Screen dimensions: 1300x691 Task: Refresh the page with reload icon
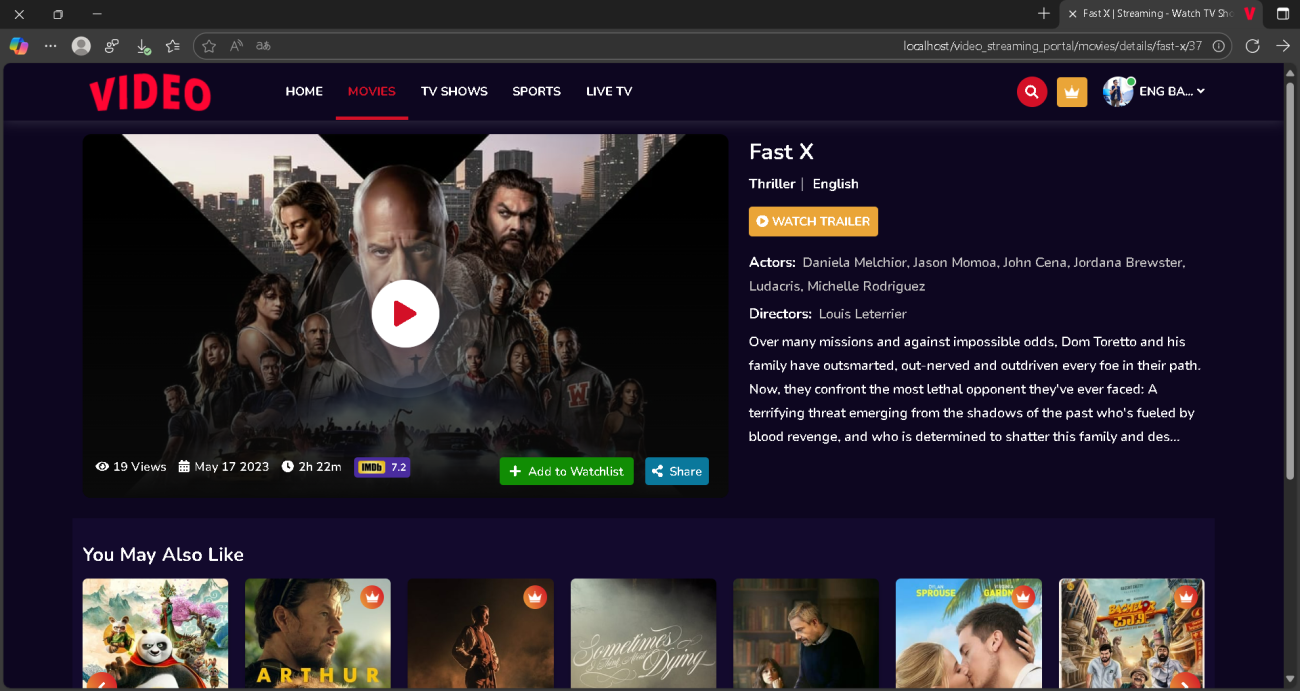1252,46
